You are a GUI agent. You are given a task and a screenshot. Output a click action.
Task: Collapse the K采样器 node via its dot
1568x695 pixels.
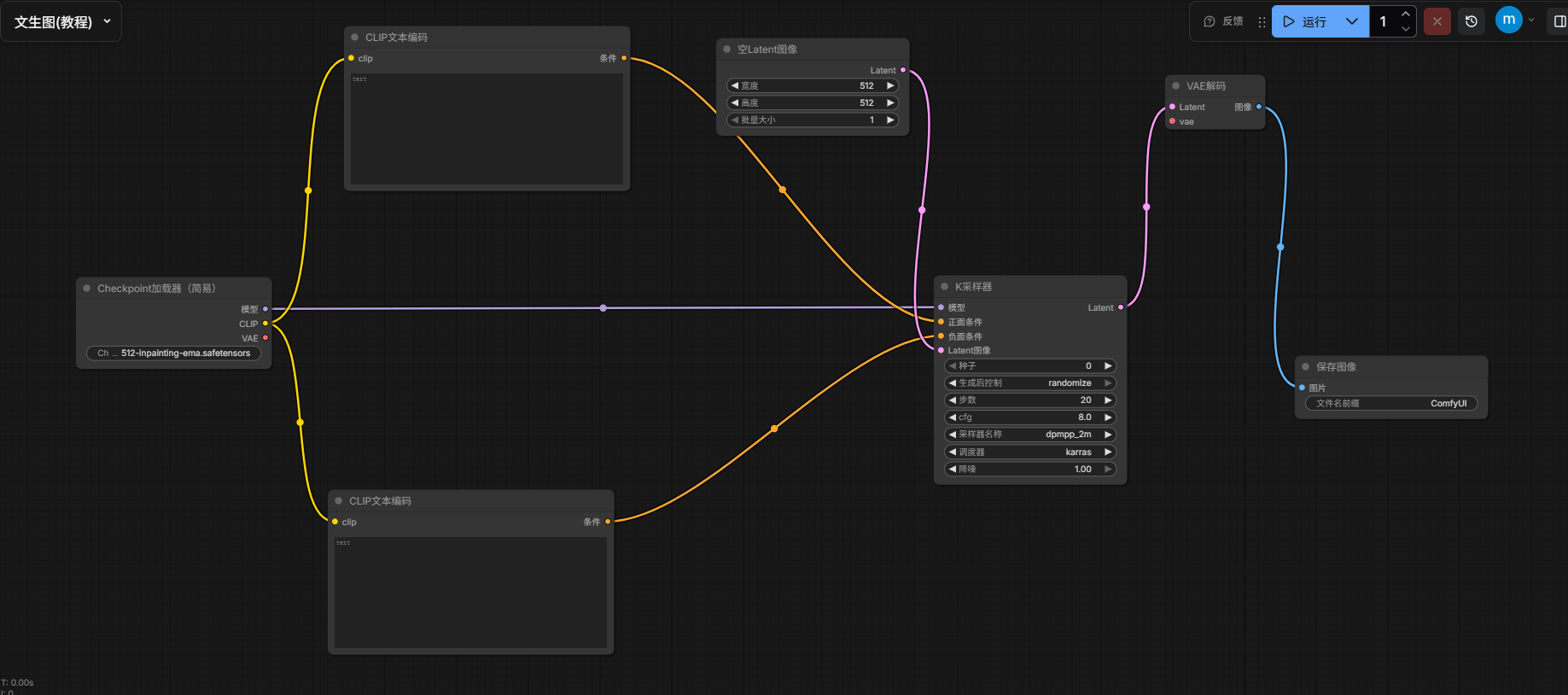[x=944, y=287]
